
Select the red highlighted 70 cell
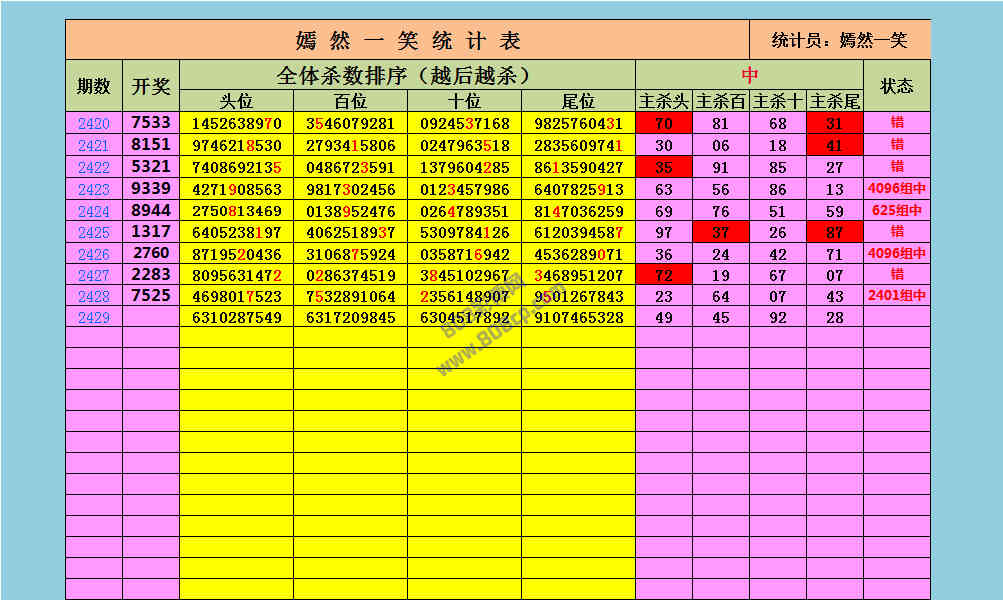click(x=664, y=124)
